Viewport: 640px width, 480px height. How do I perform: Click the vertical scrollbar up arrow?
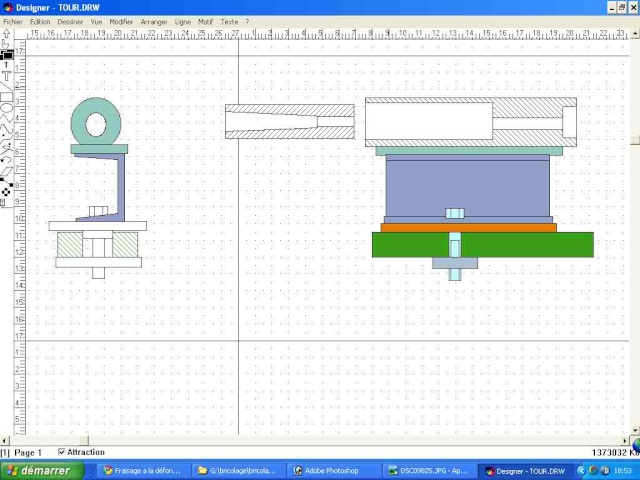click(635, 34)
